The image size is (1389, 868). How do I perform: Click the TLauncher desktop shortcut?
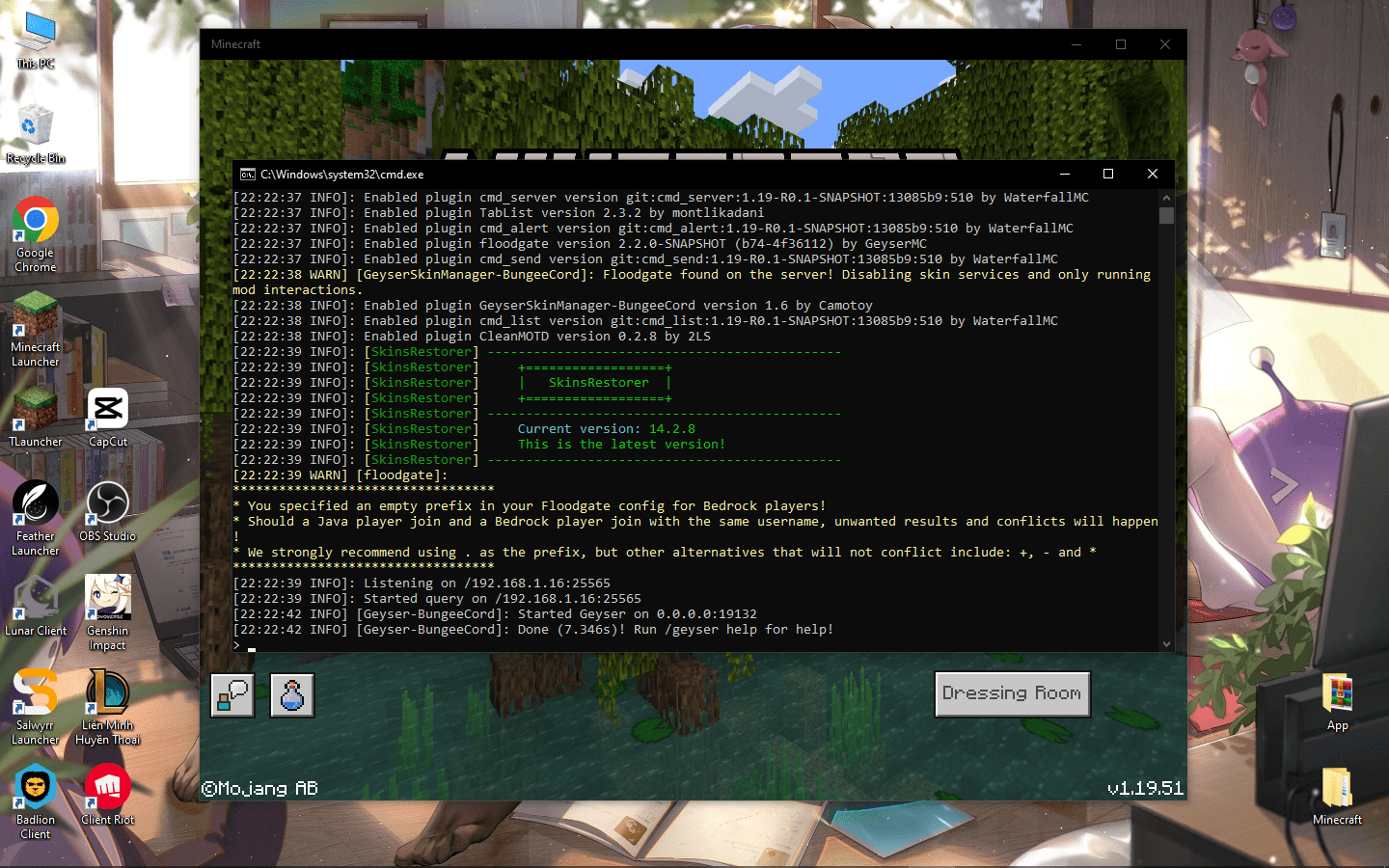click(36, 418)
